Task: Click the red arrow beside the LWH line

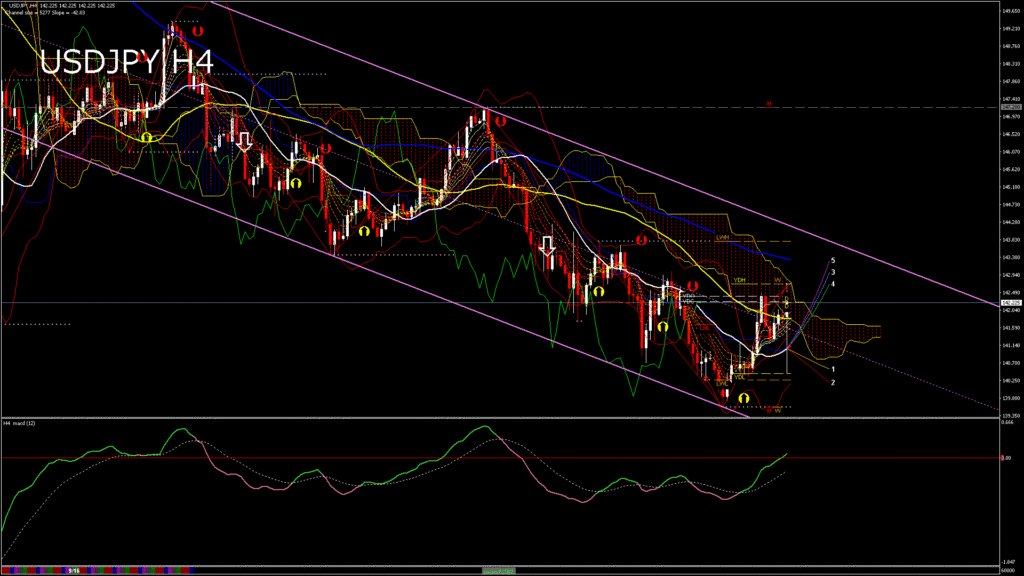Action: pos(641,241)
